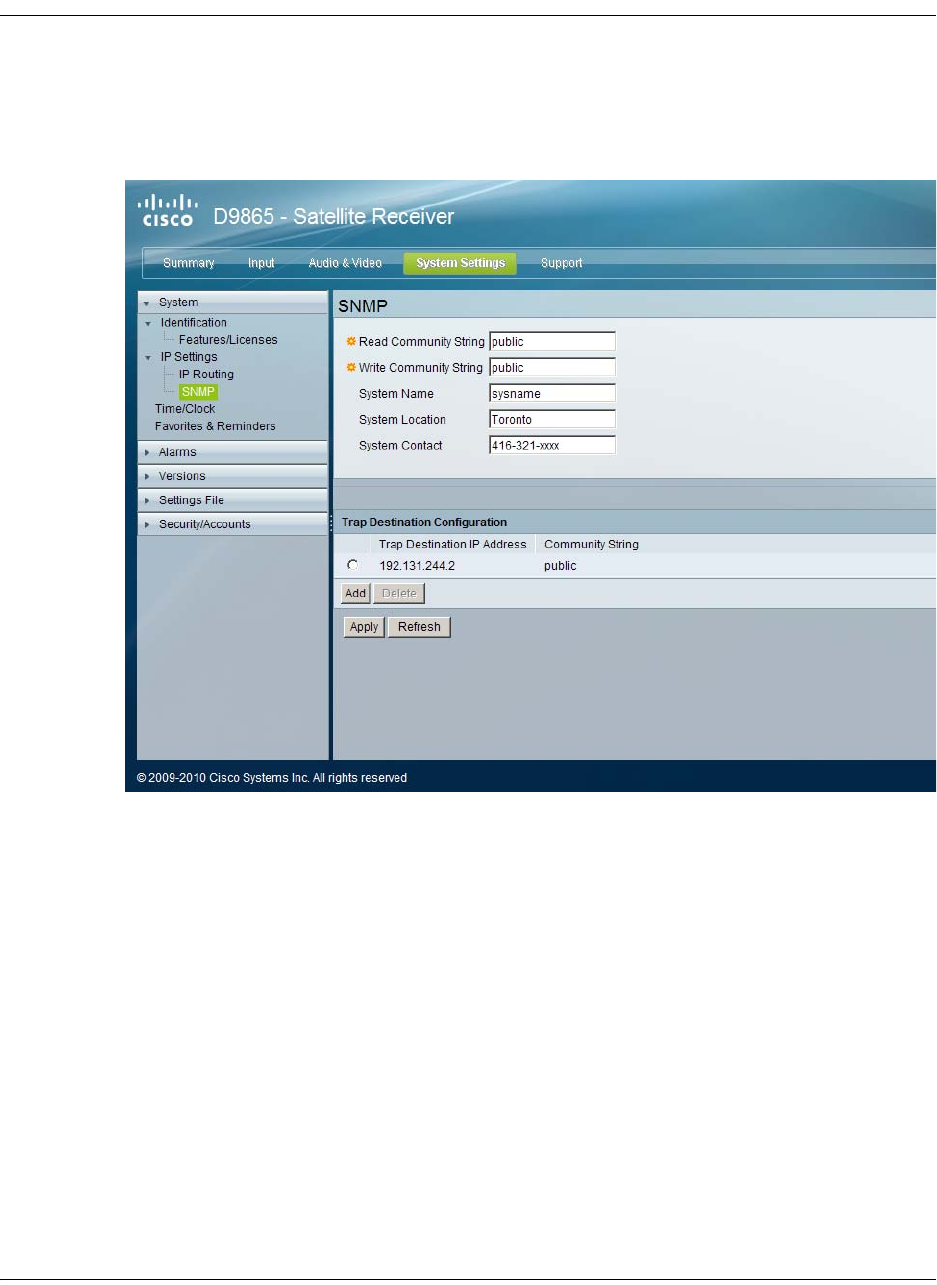The height and width of the screenshot is (1285, 937).
Task: Go to the Support tab
Action: click(x=562, y=263)
